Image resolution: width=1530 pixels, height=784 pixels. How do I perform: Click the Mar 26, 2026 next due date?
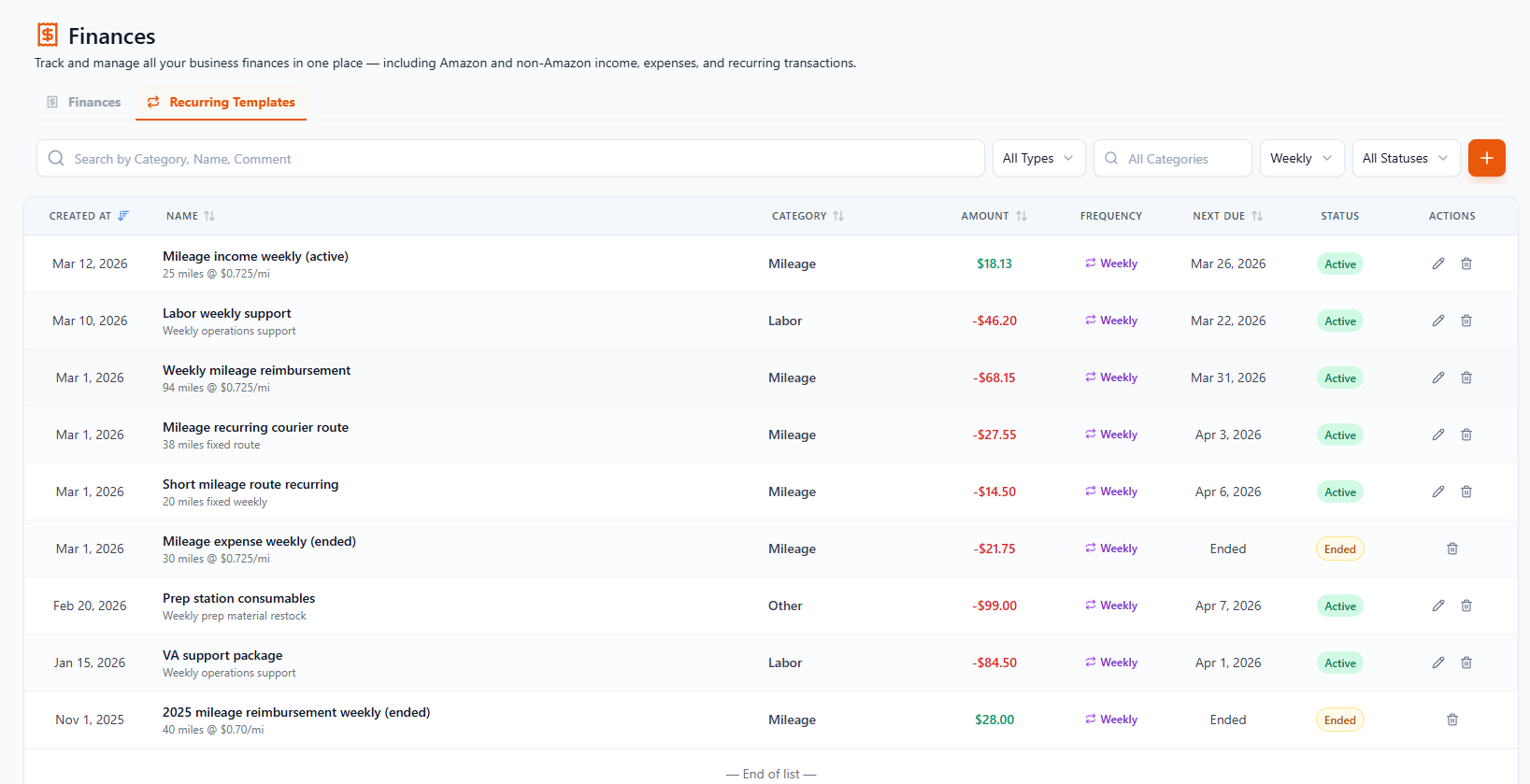point(1228,264)
